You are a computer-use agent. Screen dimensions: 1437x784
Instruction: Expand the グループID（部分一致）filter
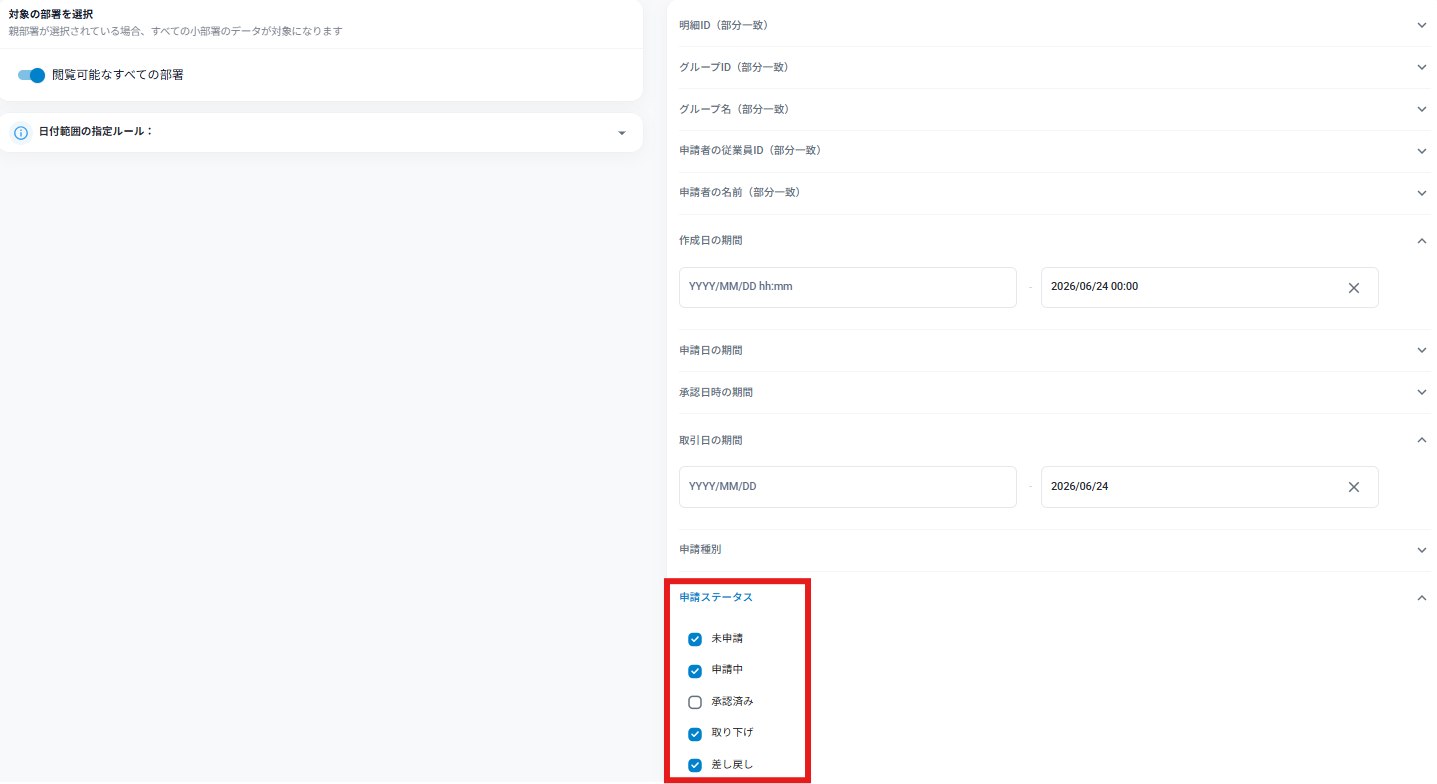point(1054,67)
